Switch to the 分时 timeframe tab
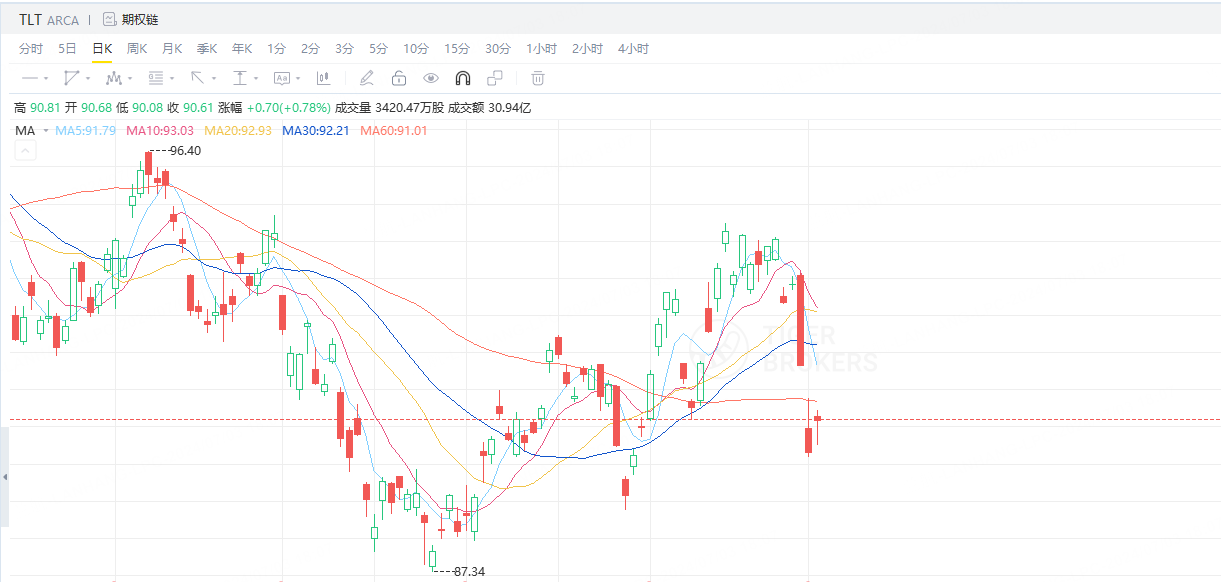 tap(31, 49)
